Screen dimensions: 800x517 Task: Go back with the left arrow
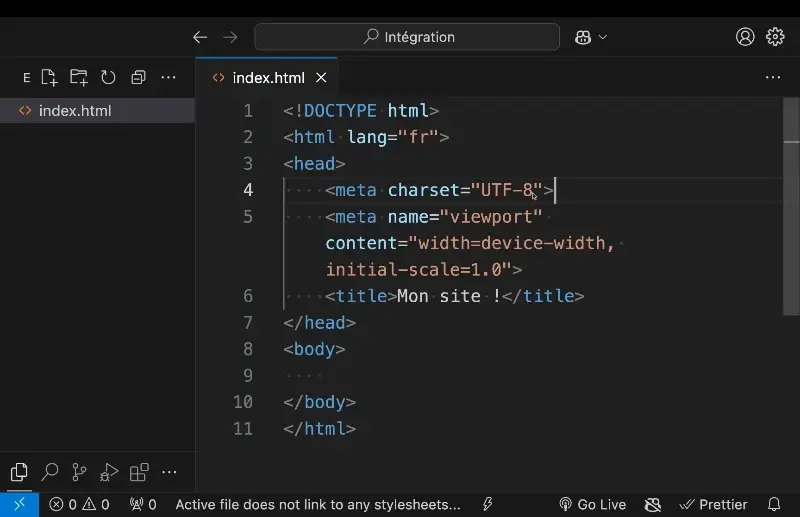pos(200,37)
